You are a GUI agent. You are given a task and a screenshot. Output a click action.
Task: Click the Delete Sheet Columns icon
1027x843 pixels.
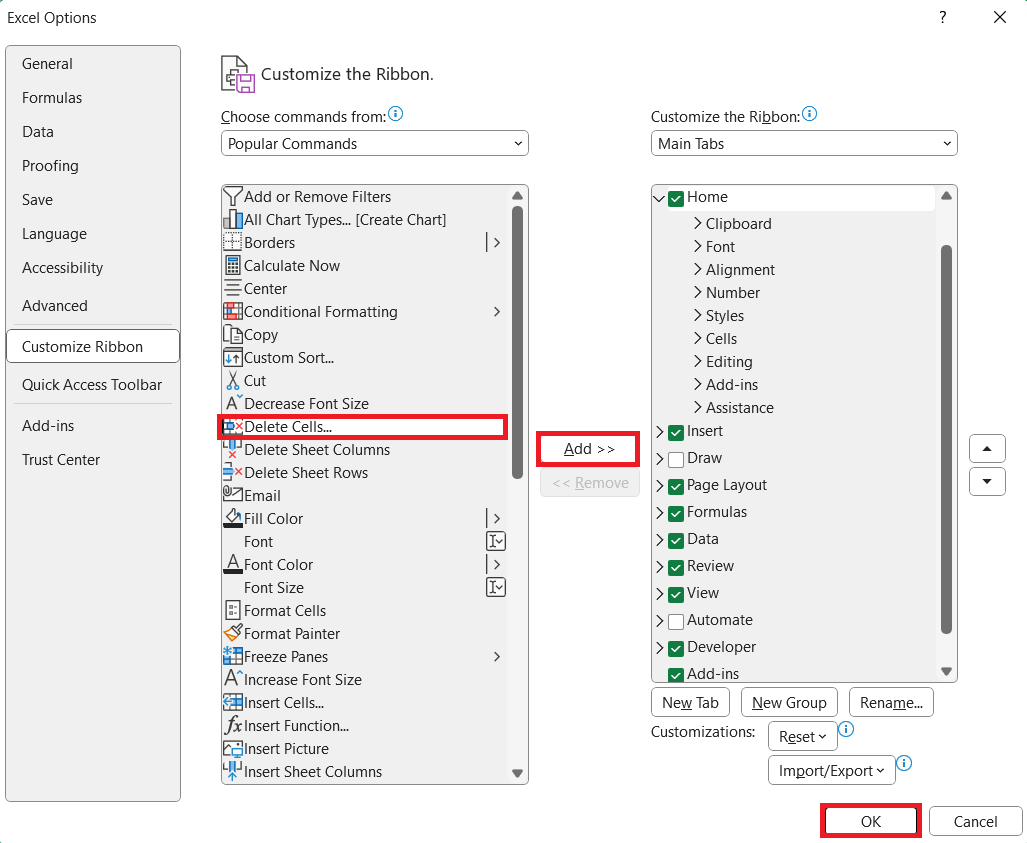coord(233,449)
